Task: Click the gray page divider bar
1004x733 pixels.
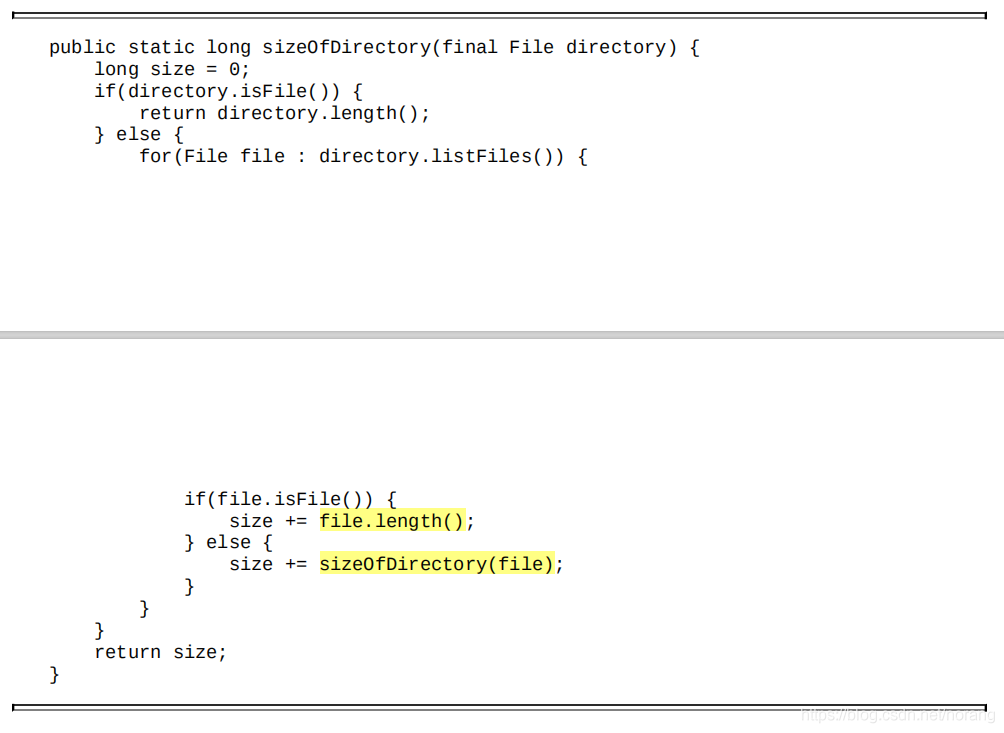Action: (502, 334)
